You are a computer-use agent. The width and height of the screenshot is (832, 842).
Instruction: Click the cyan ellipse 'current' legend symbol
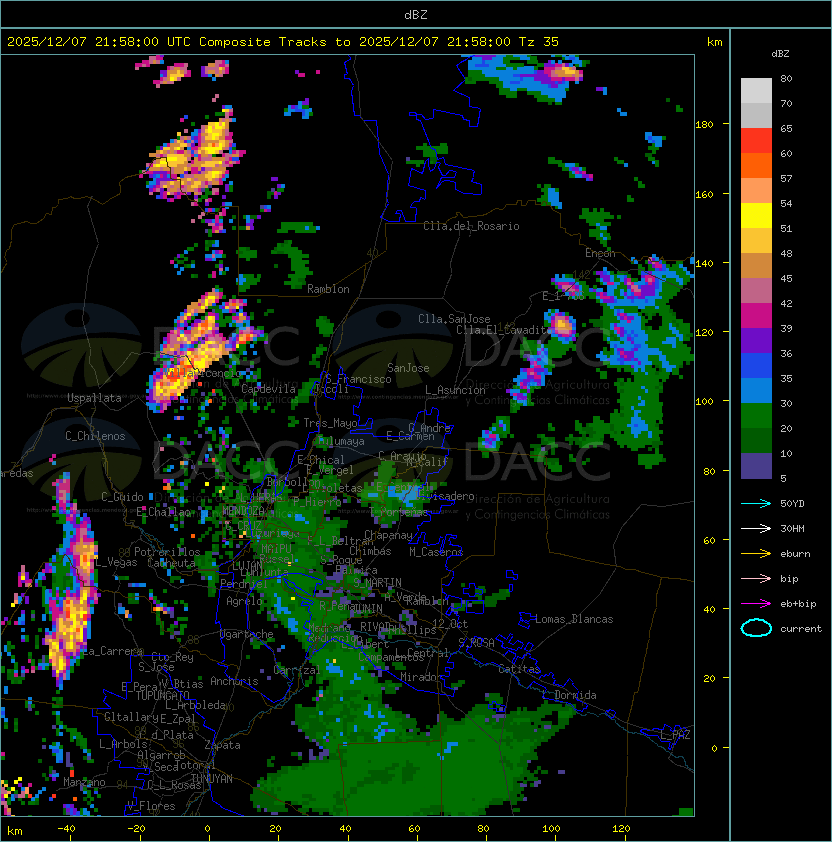pyautogui.click(x=756, y=628)
